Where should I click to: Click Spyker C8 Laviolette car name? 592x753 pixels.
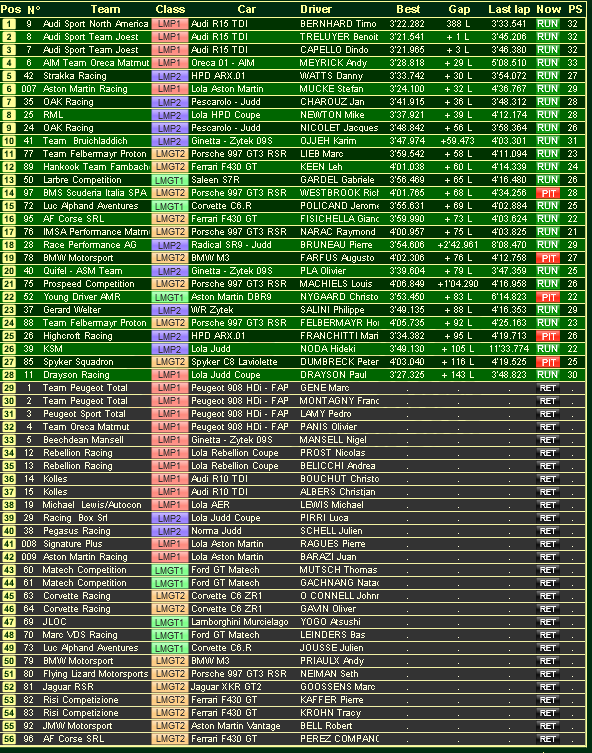coord(234,361)
